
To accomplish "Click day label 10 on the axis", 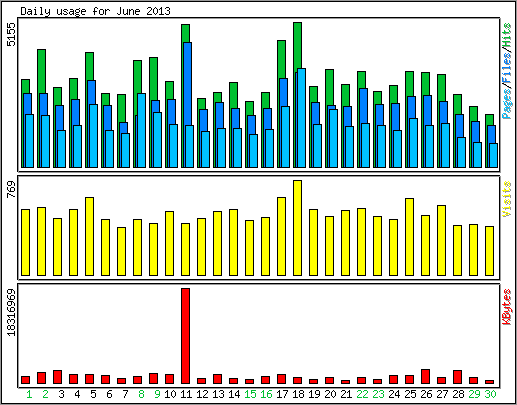I will click(170, 395).
